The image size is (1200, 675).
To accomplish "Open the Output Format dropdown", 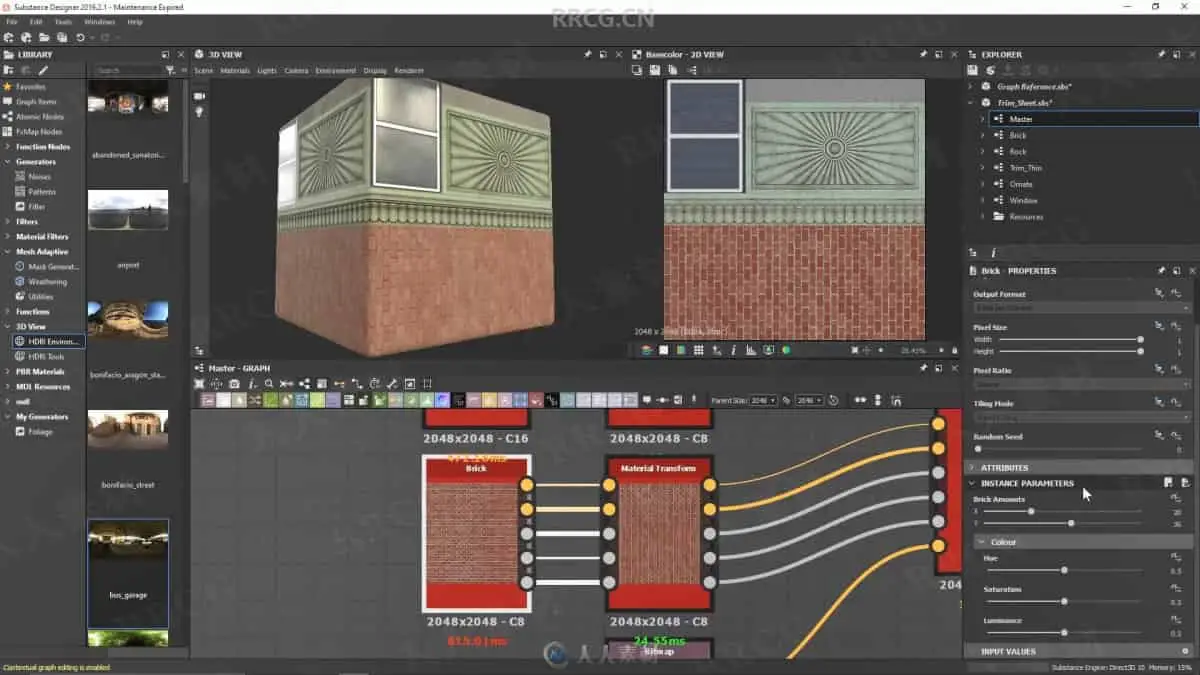I will 1081,308.
